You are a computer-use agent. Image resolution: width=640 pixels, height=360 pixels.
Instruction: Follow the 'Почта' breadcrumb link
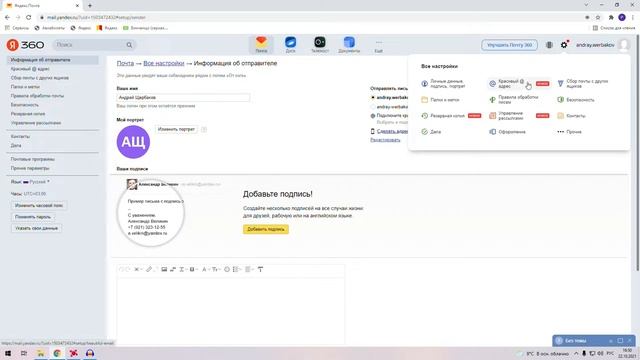pyautogui.click(x=125, y=63)
